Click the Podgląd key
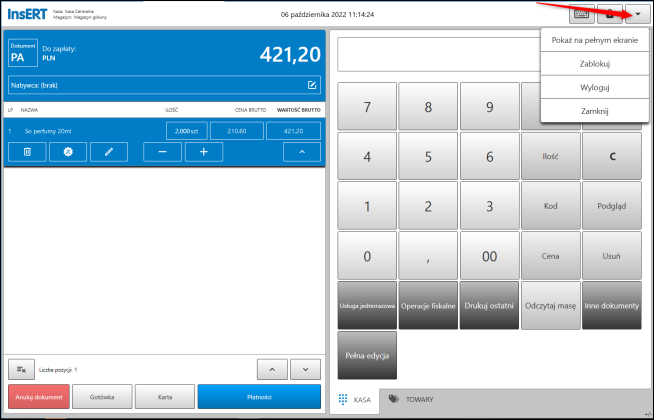 [612, 206]
